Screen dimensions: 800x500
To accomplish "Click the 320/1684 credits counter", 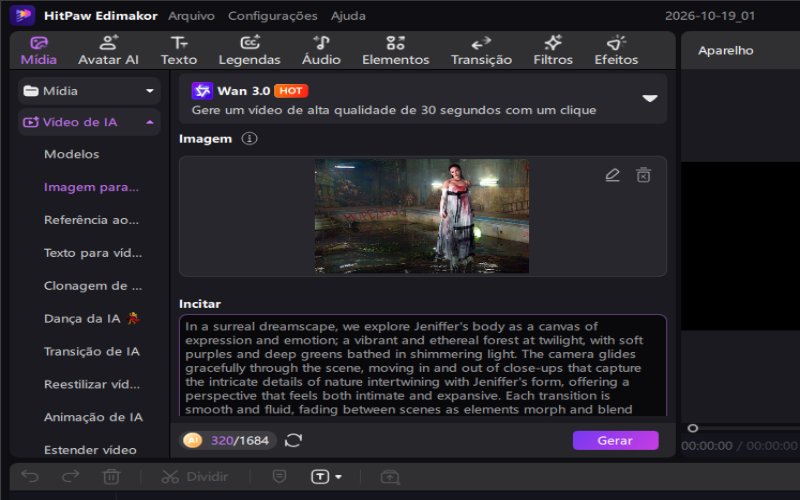I will pyautogui.click(x=240, y=440).
